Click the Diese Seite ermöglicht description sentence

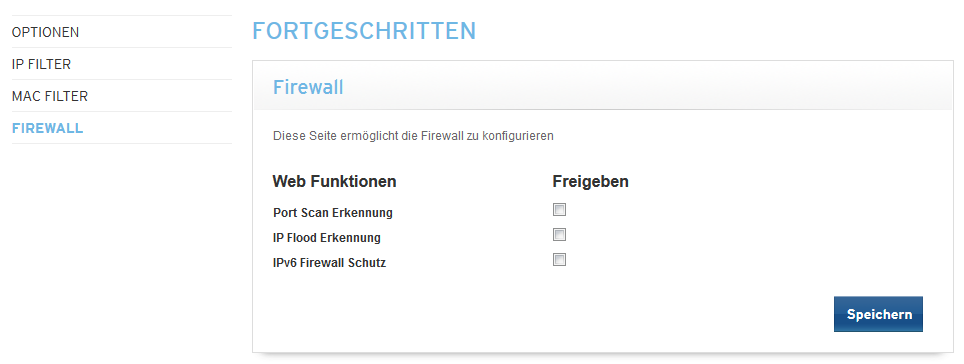pyautogui.click(x=413, y=136)
